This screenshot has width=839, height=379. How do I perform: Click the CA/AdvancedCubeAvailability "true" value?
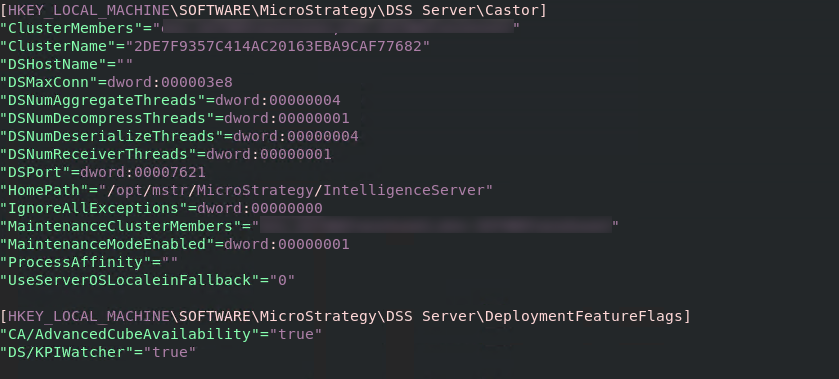click(295, 335)
